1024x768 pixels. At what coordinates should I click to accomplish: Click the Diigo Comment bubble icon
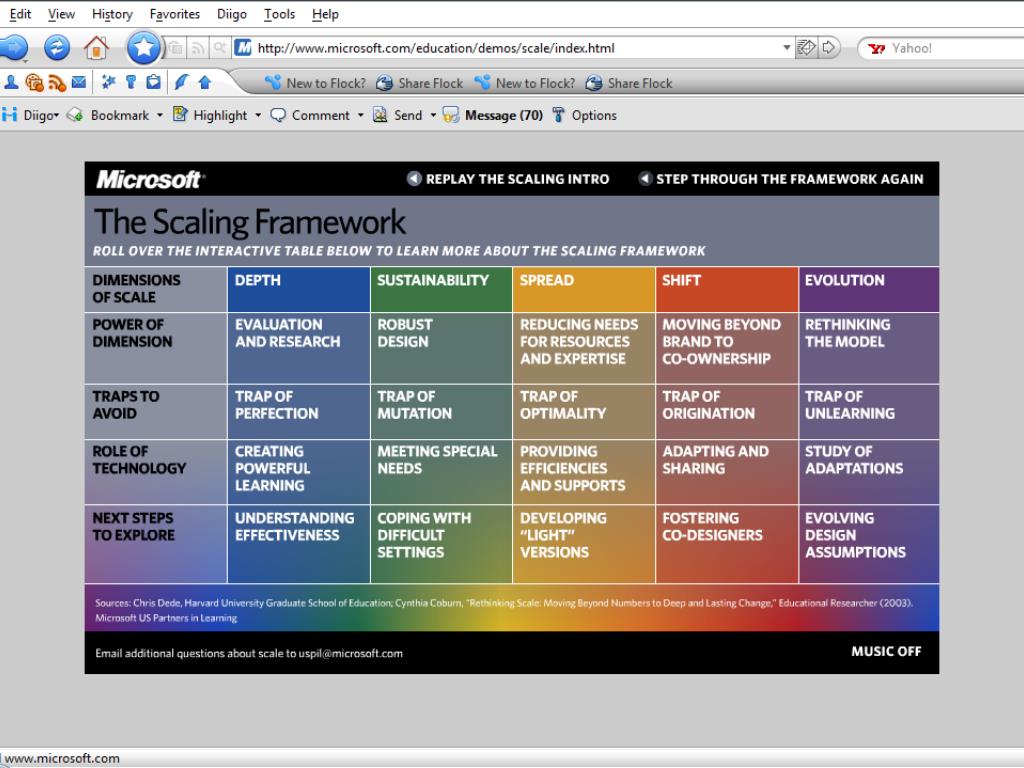[x=278, y=115]
